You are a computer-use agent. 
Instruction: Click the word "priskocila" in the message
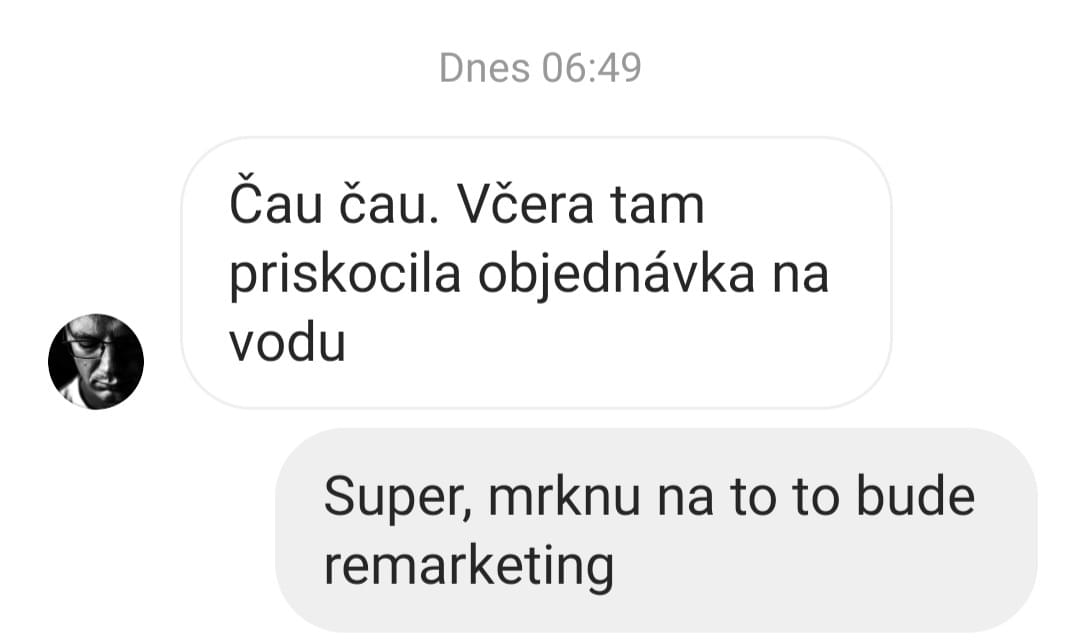345,277
